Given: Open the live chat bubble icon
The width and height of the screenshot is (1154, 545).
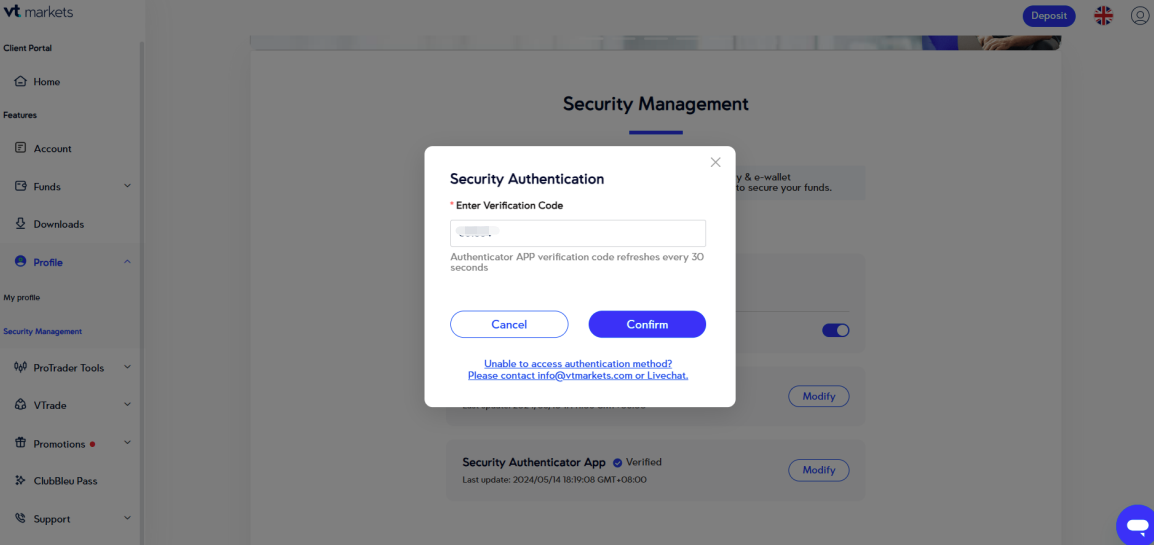Looking at the screenshot, I should tap(1136, 524).
